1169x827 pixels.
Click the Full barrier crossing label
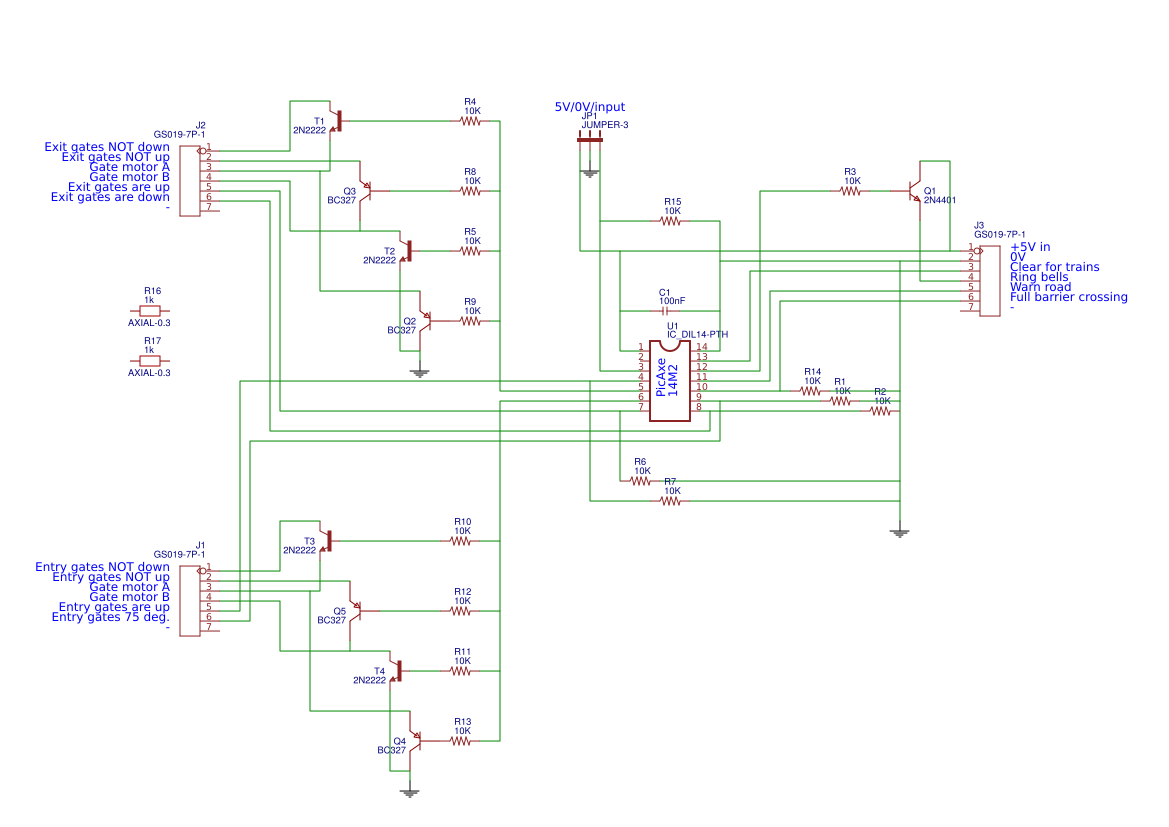coord(1068,297)
